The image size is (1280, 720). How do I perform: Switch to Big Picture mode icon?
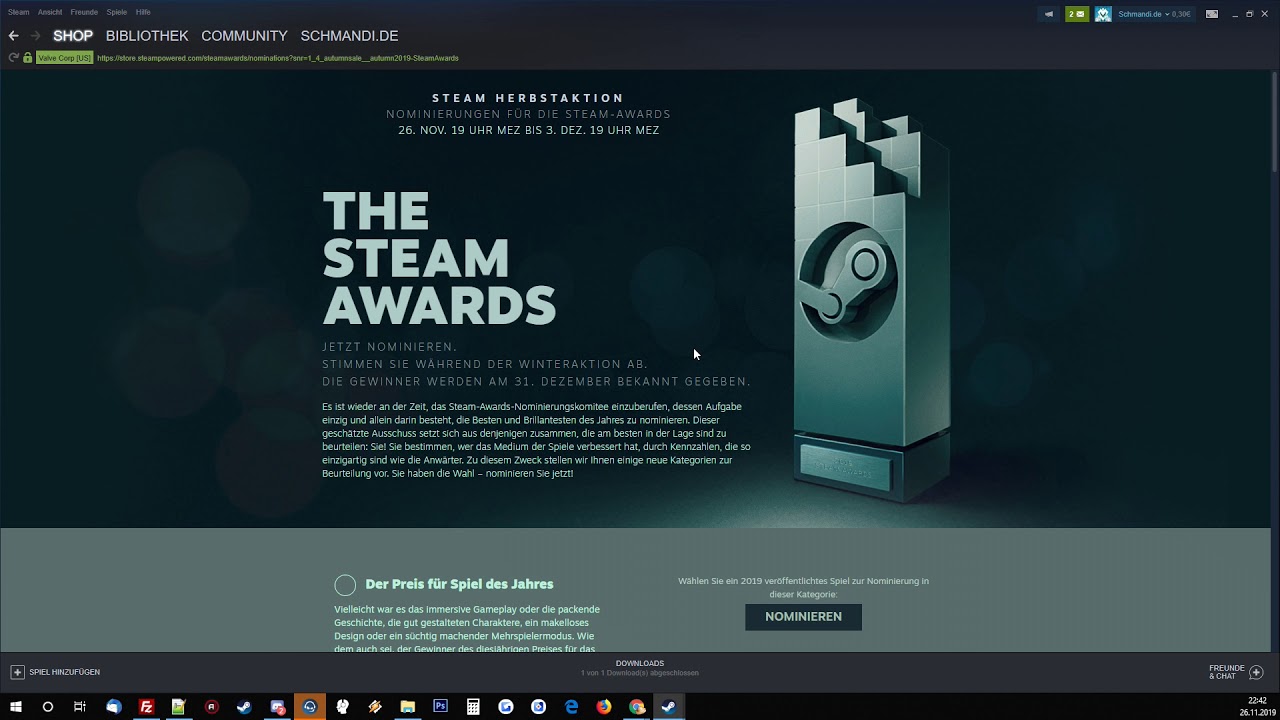click(x=1212, y=14)
